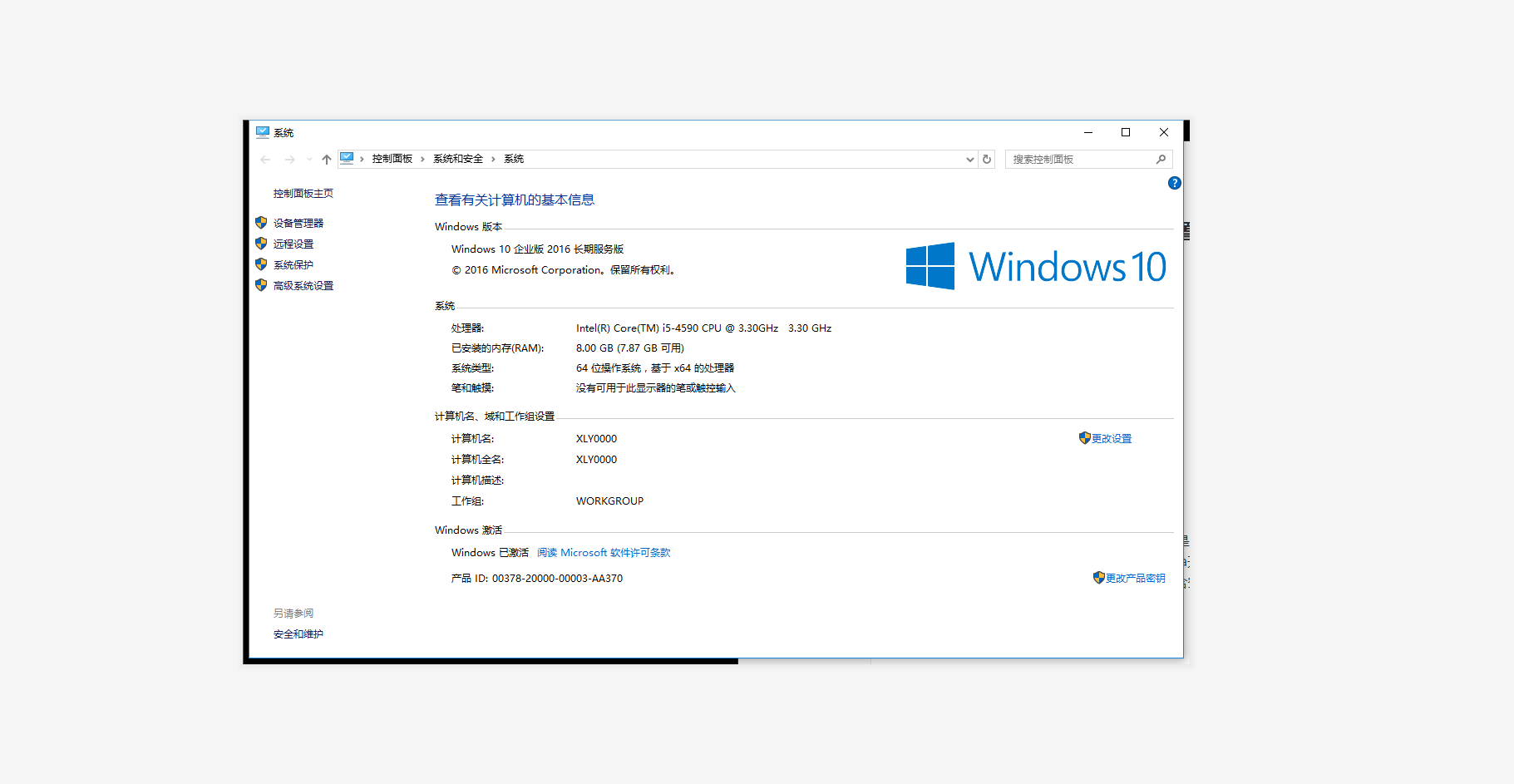Go to 控制面板主页 control panel home
Screen dimensions: 1514x784
tap(303, 193)
